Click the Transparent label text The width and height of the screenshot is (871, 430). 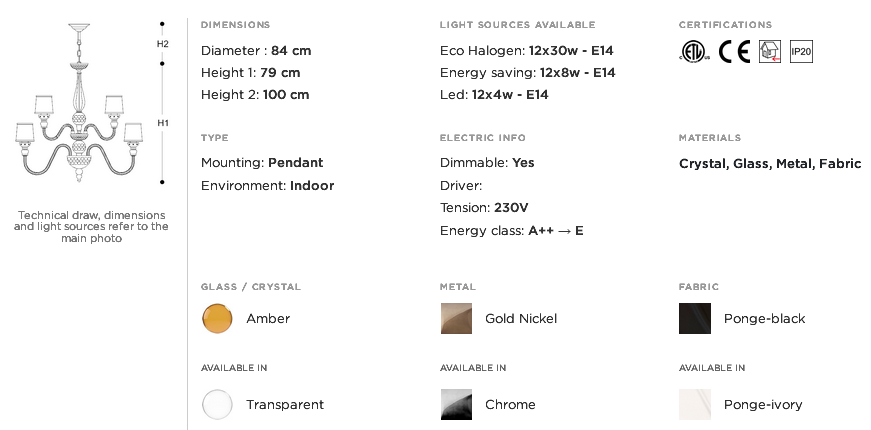click(x=285, y=405)
